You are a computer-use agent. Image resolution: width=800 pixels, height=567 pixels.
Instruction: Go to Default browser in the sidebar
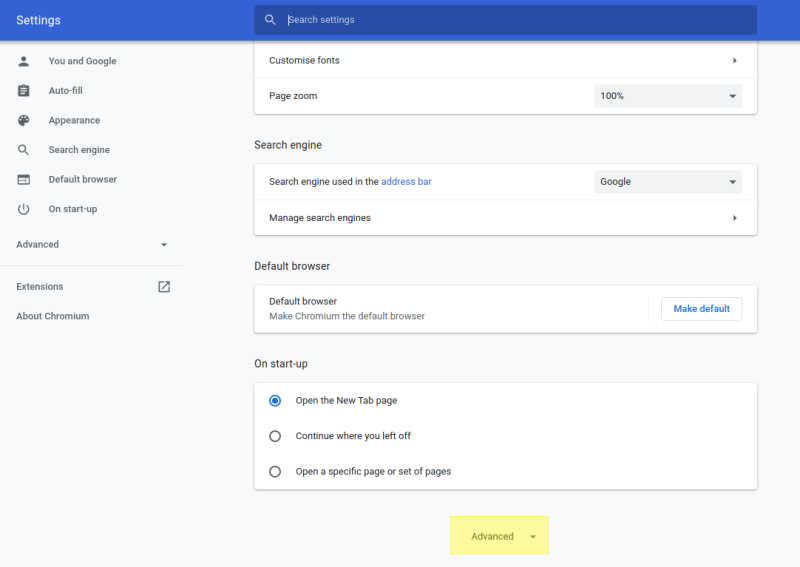(x=83, y=180)
